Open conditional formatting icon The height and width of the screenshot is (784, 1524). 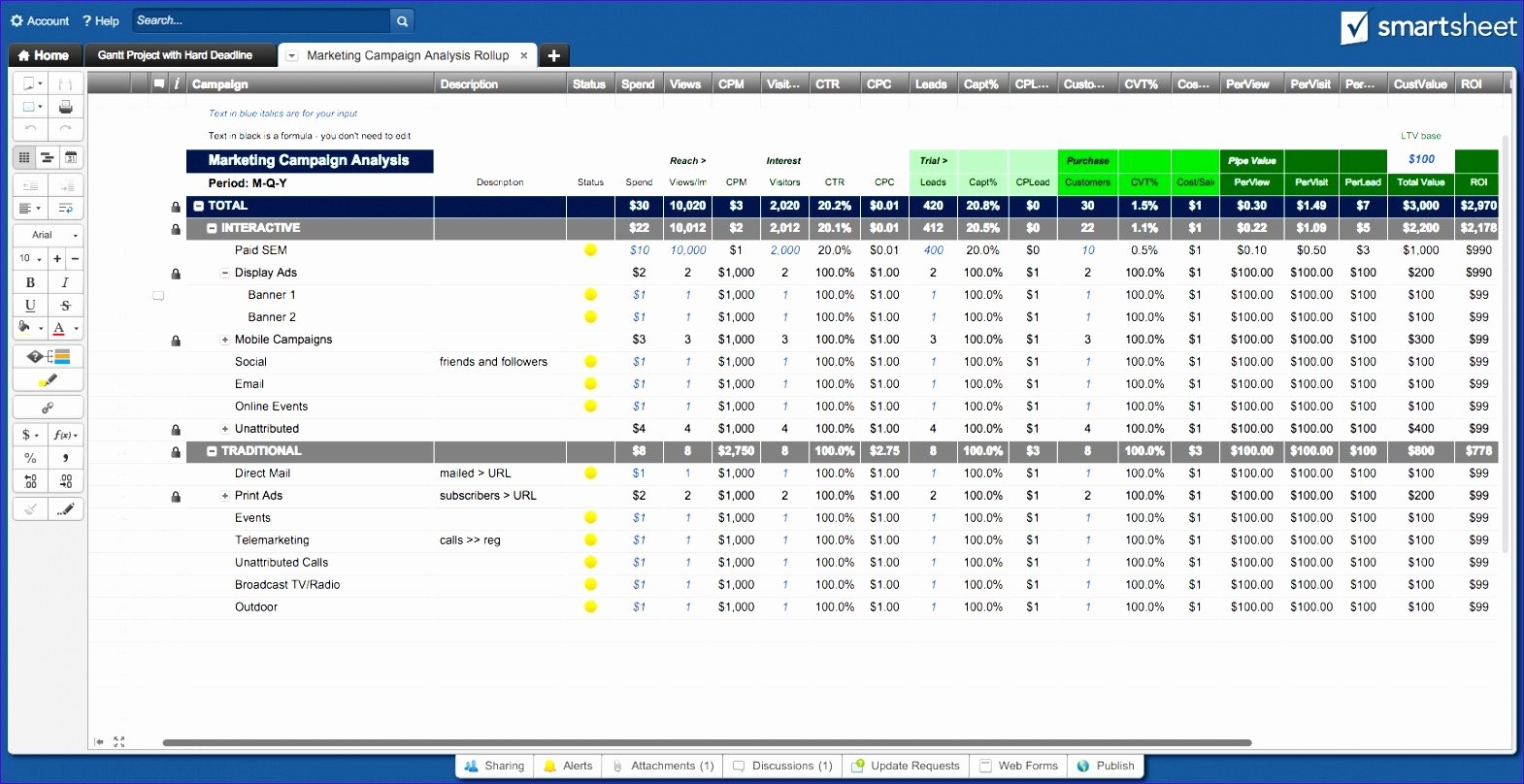(x=47, y=356)
